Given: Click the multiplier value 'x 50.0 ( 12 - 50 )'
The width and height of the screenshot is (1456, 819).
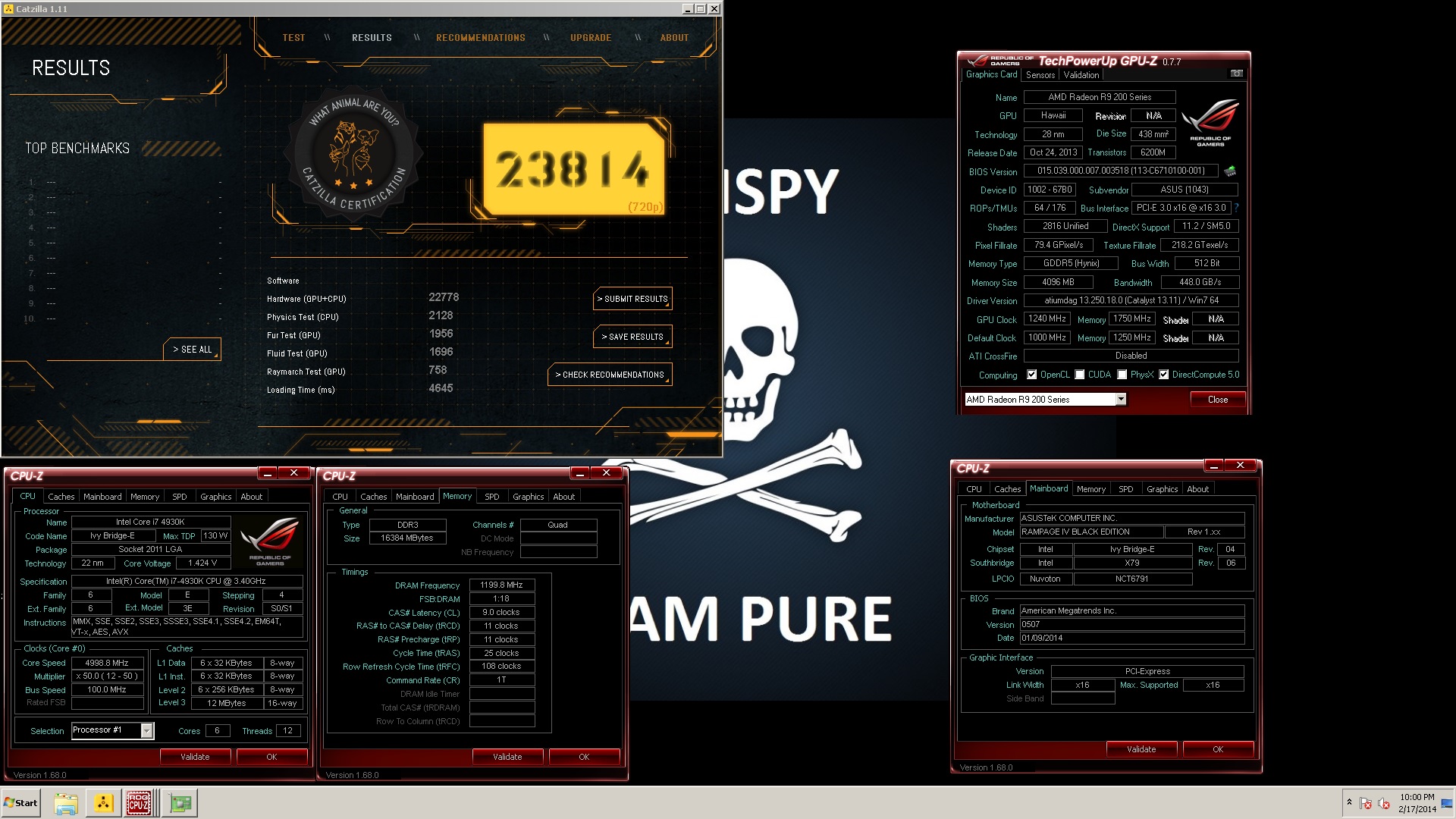Looking at the screenshot, I should [107, 676].
